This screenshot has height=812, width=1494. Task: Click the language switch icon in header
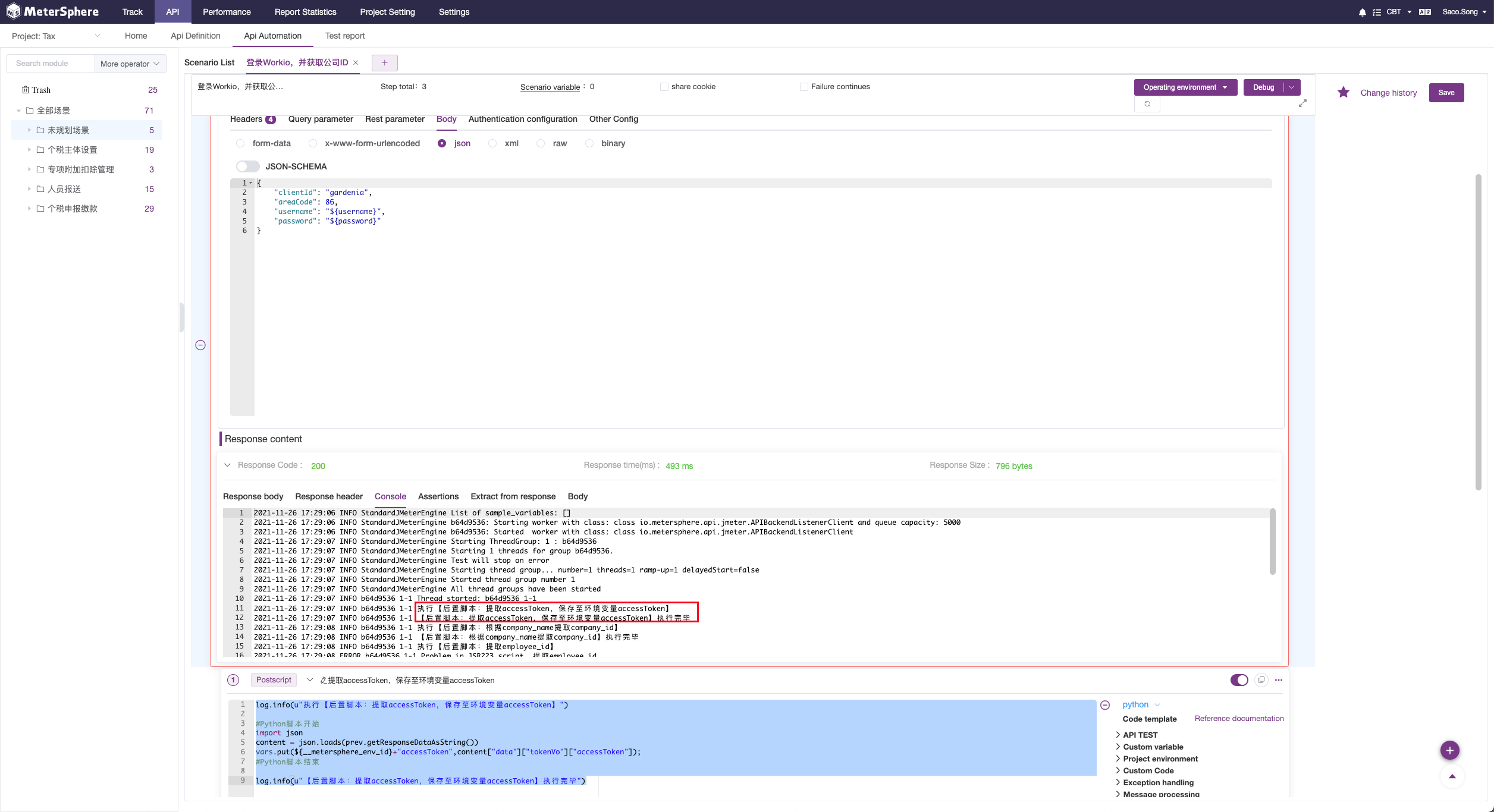point(1425,11)
